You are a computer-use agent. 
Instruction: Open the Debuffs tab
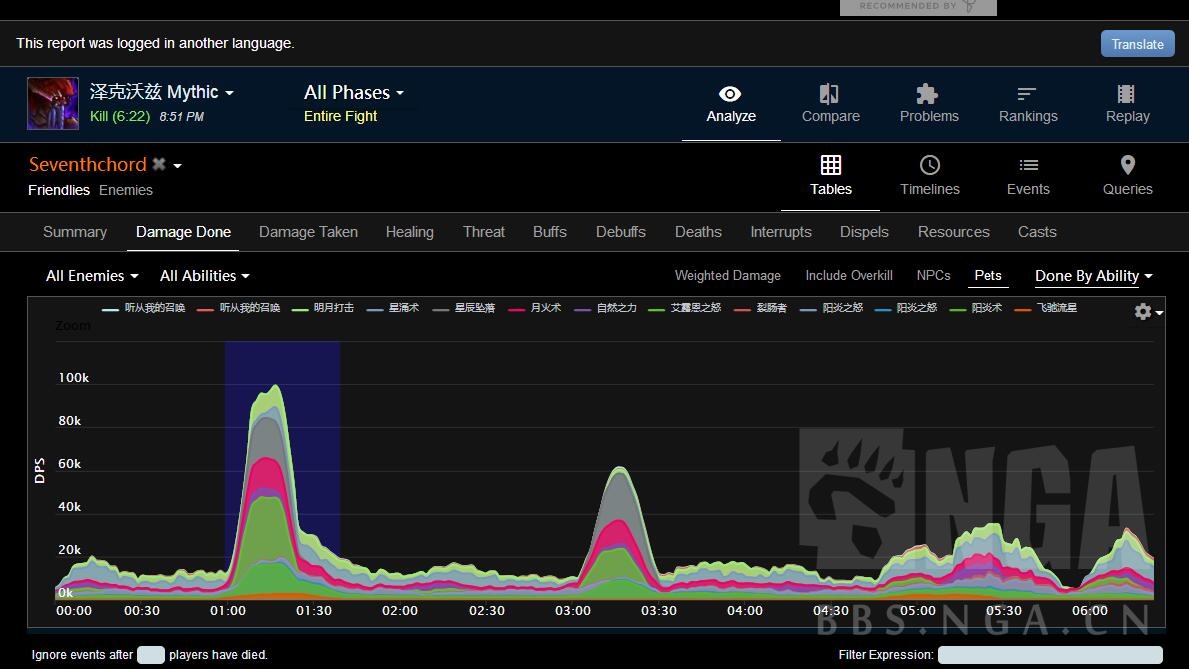click(620, 232)
